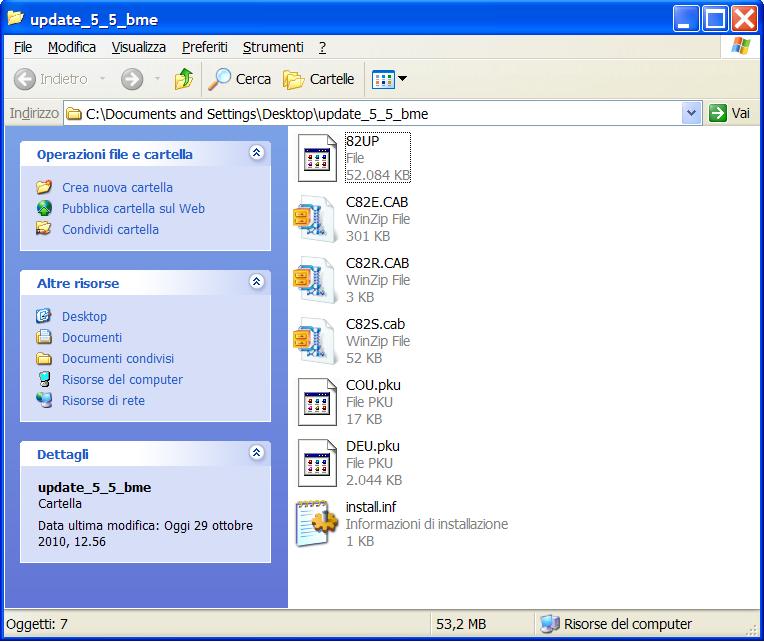
Task: Open the view mode dropdown button
Action: pyautogui.click(x=389, y=79)
